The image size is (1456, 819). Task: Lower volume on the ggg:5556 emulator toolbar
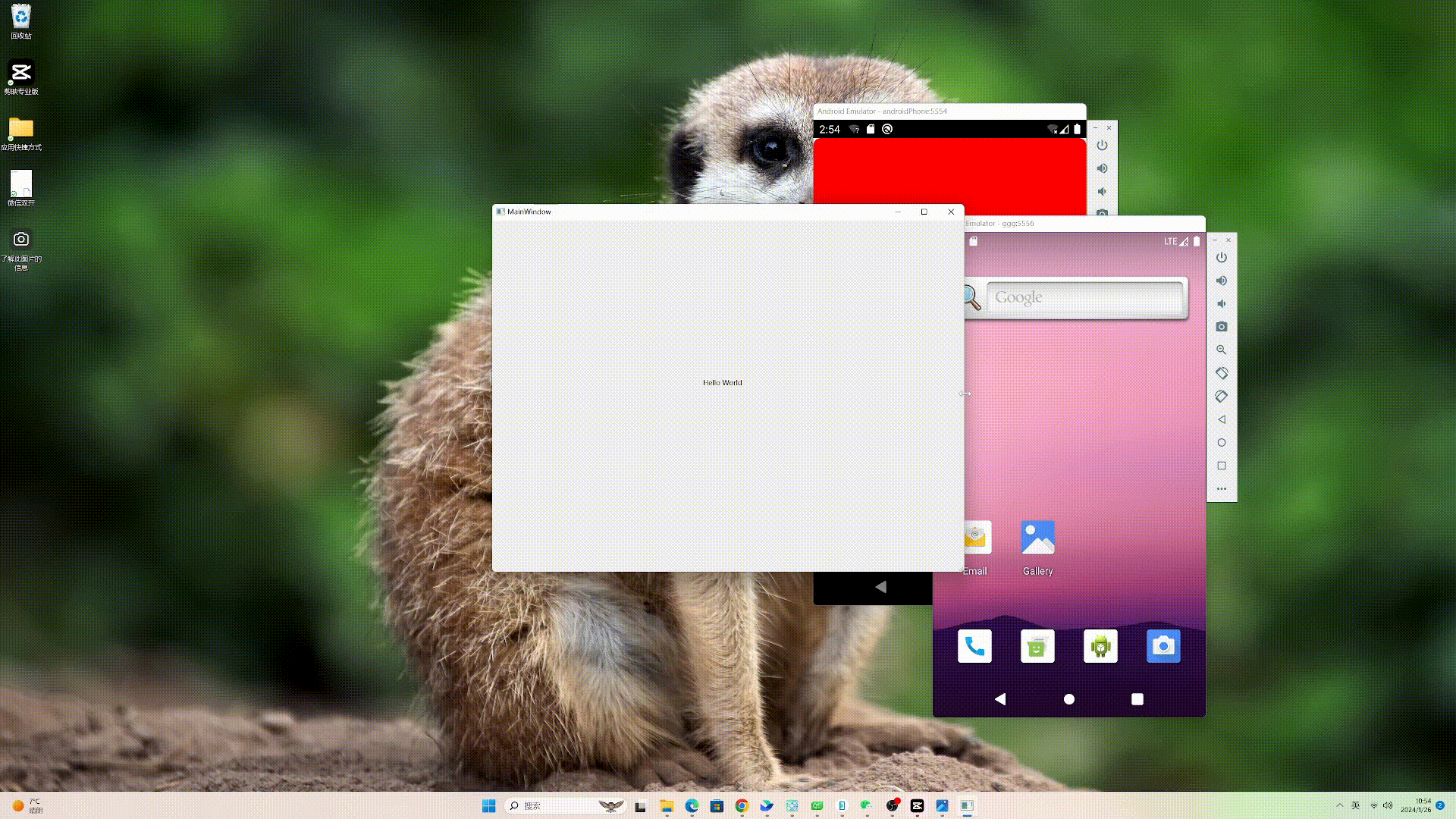click(1221, 304)
